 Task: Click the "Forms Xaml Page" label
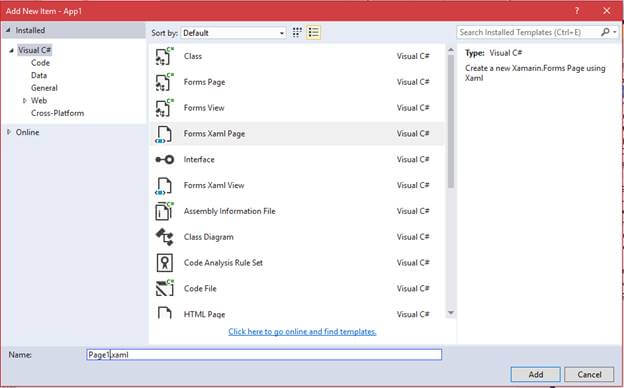pos(214,134)
